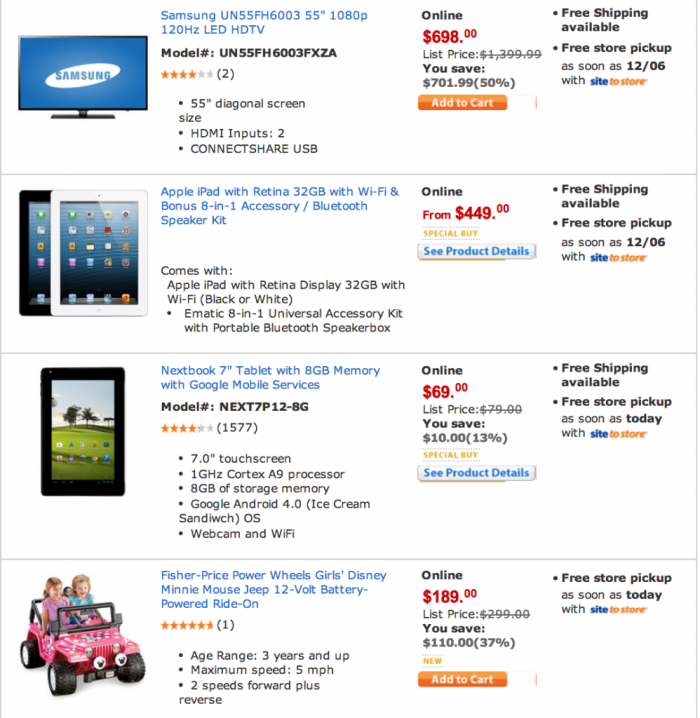Viewport: 700px width, 718px height.
Task: Click site to store logo in iPad row
Action: [x=618, y=257]
